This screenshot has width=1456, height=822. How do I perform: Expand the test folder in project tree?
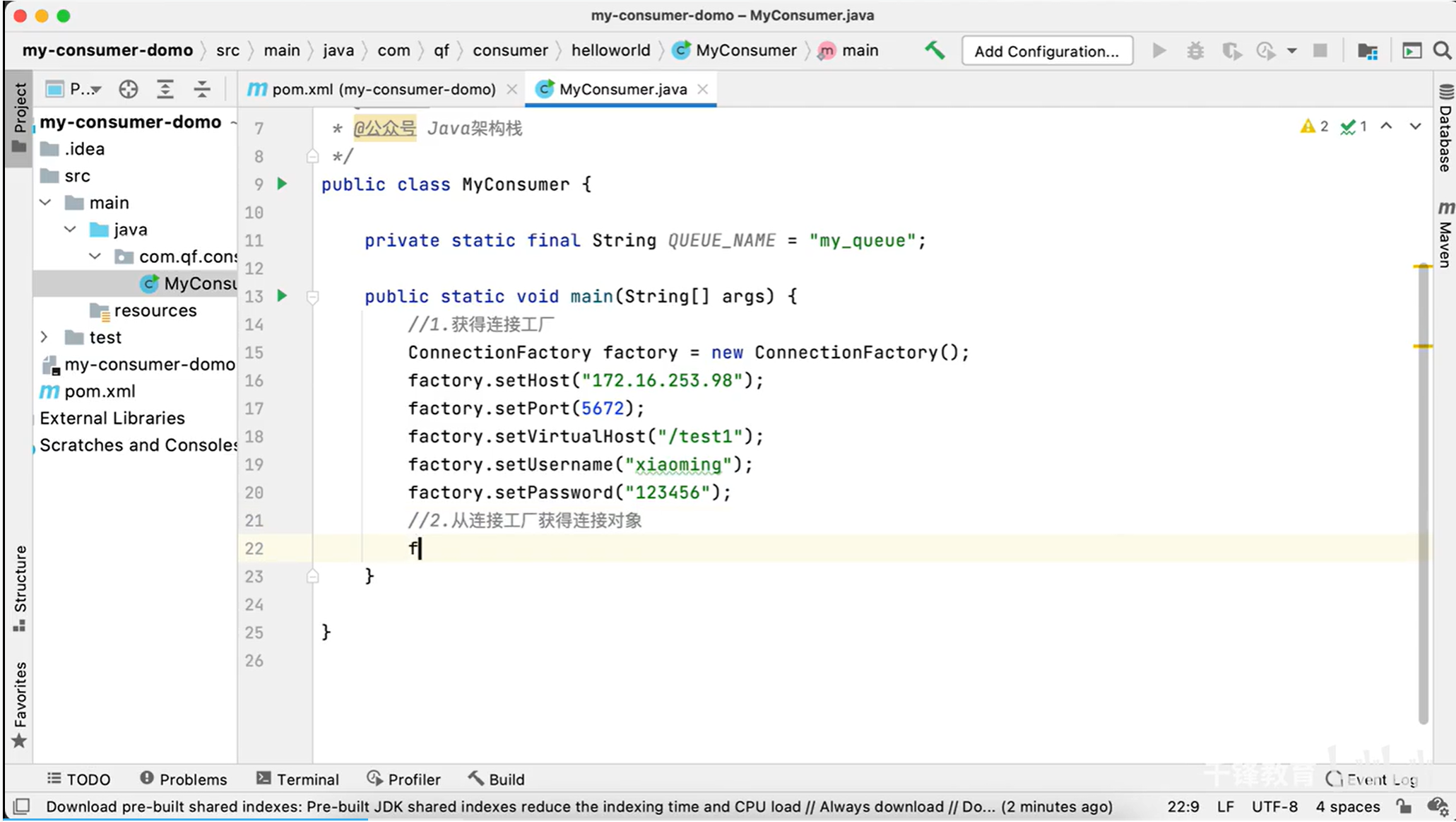point(45,337)
